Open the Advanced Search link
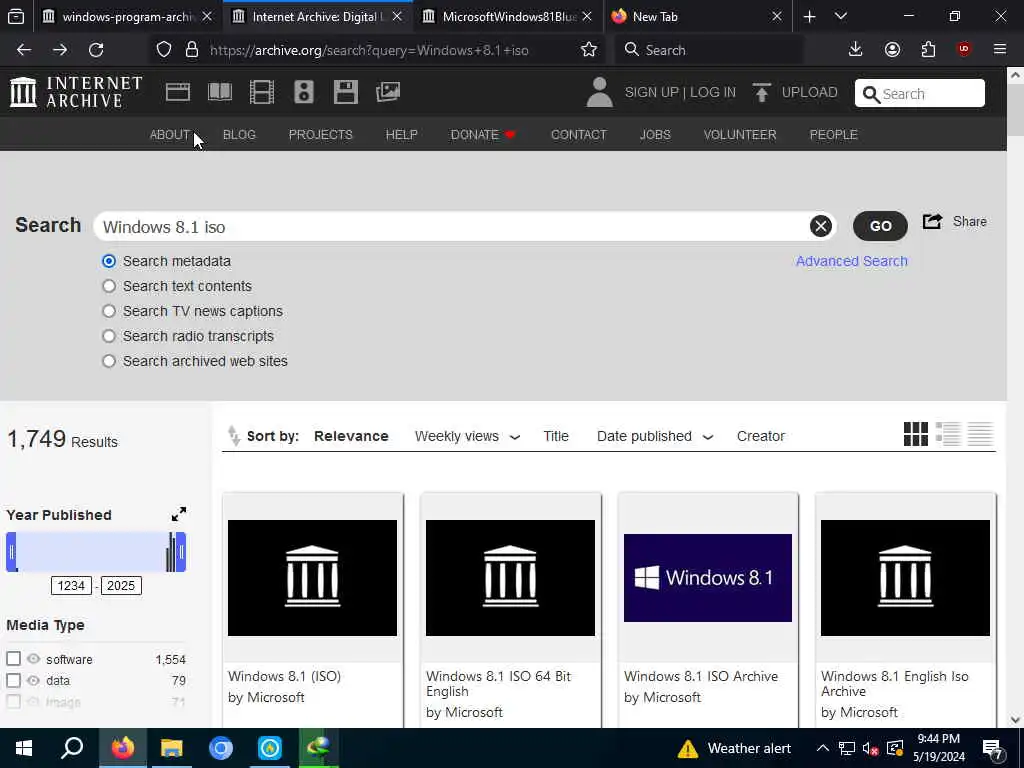Screen dimensions: 1024x768 tap(852, 261)
